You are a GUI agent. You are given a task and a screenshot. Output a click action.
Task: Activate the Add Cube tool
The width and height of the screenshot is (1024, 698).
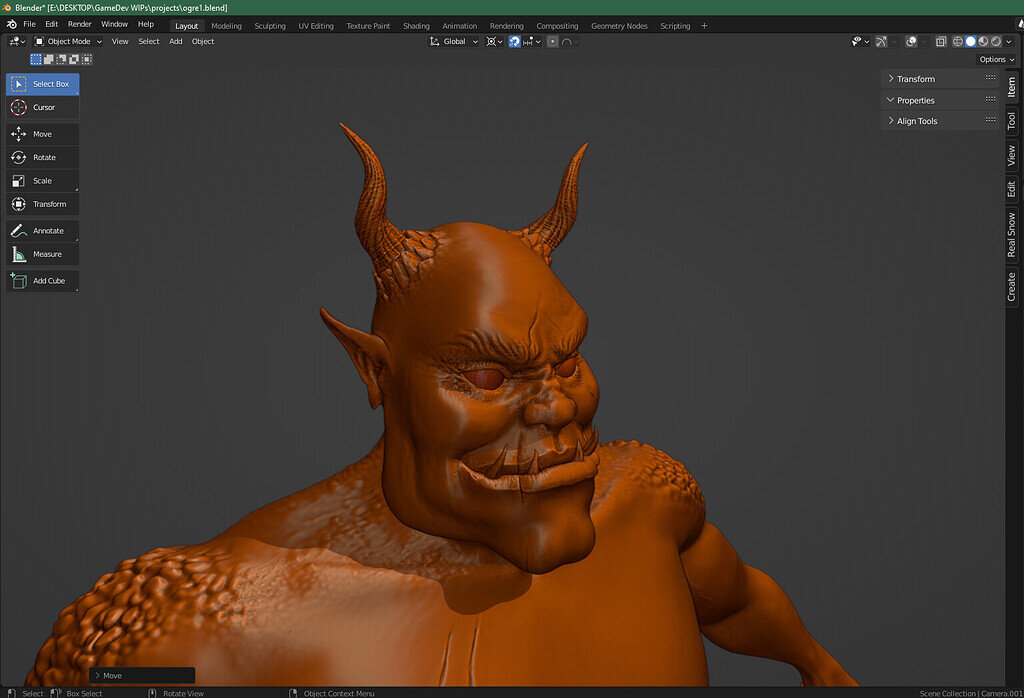[42, 280]
